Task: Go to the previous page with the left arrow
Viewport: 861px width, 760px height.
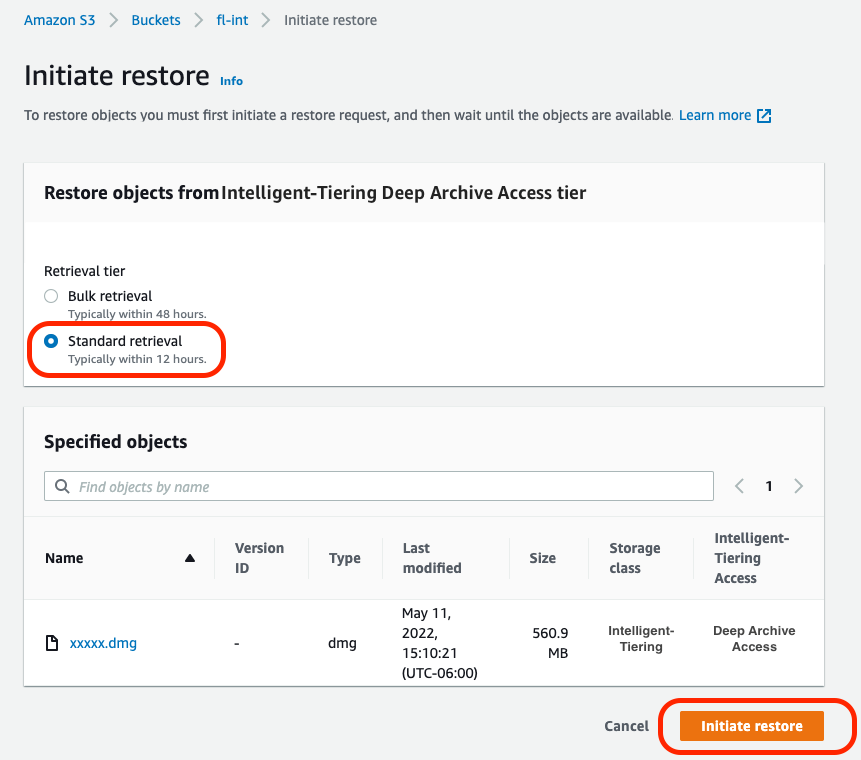Action: (x=739, y=486)
